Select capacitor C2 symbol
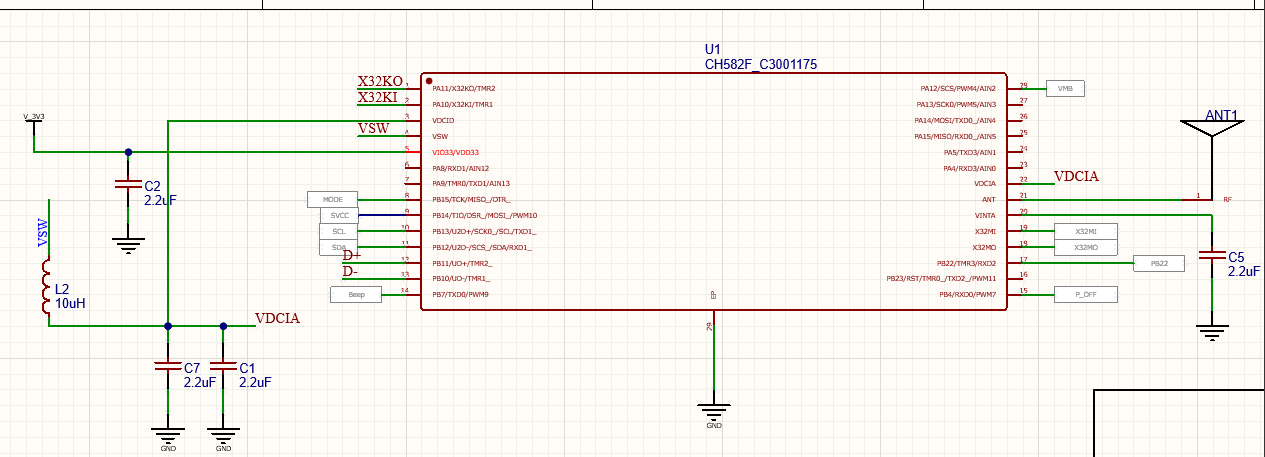The height and width of the screenshot is (457, 1265). (127, 185)
